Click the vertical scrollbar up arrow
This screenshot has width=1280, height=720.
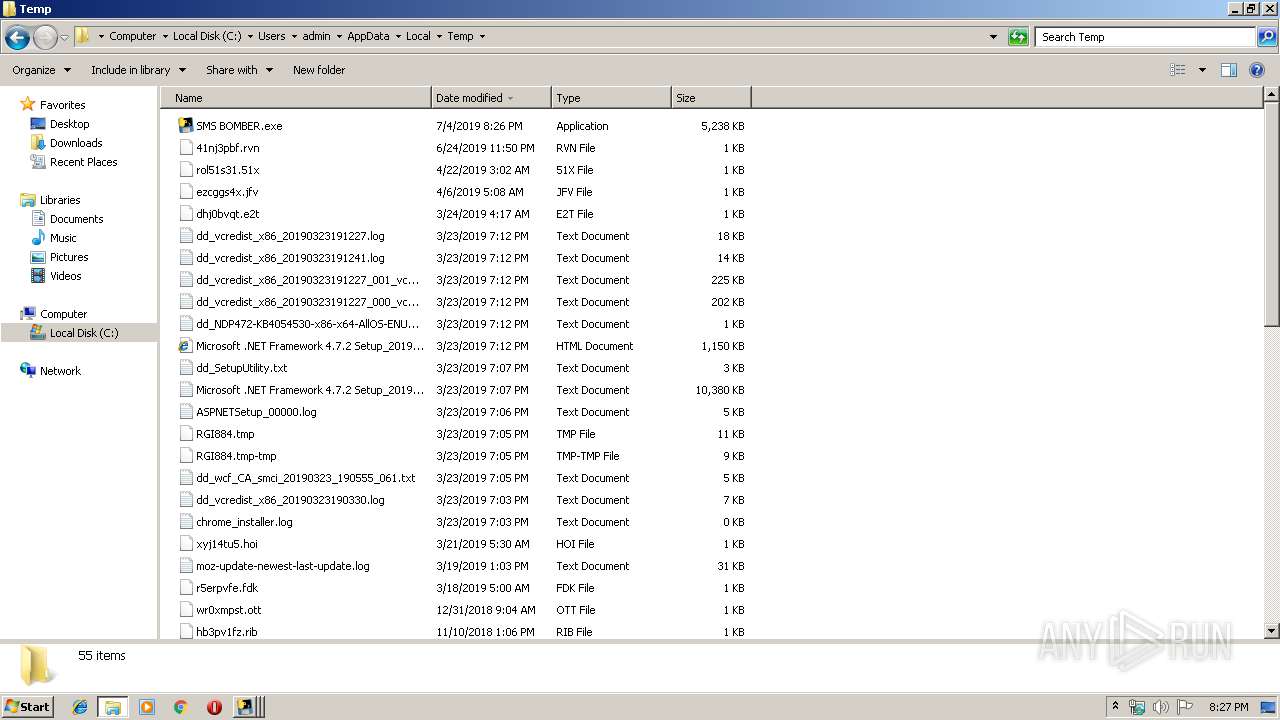coord(1272,95)
